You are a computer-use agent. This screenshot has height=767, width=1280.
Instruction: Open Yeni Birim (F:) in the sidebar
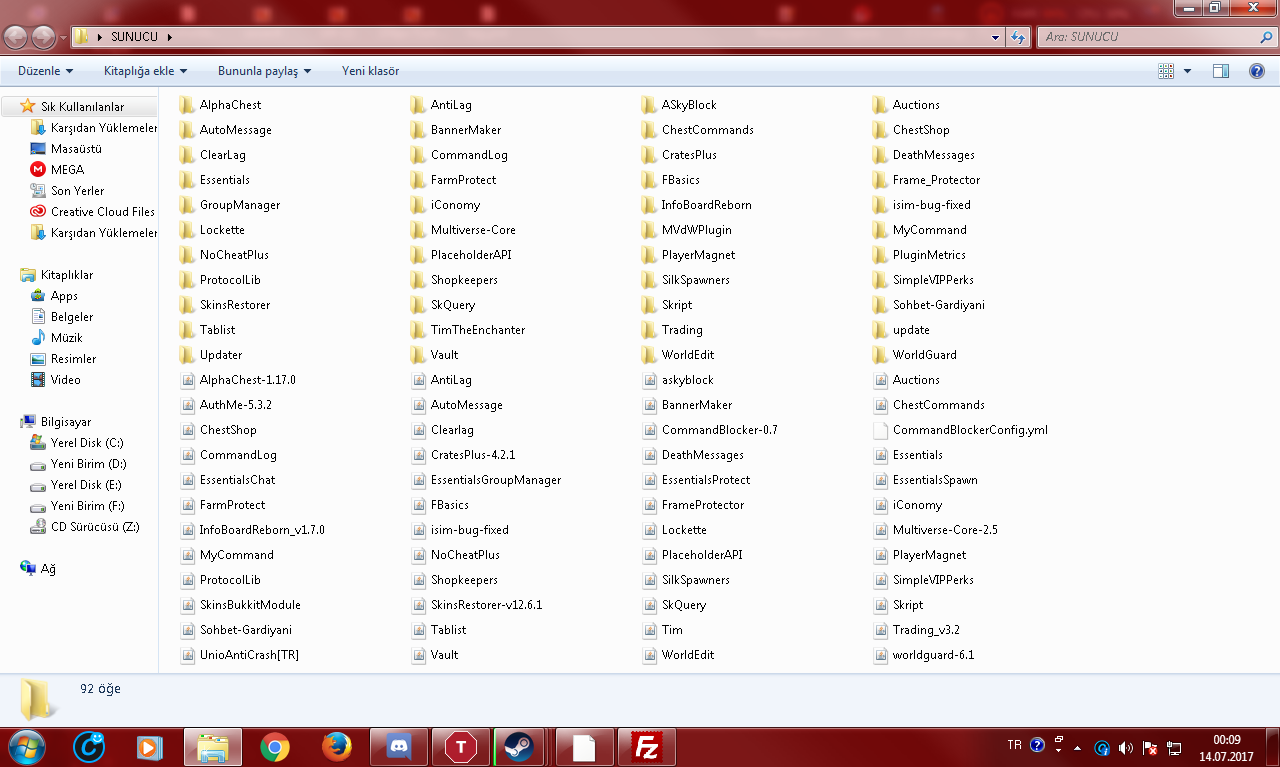point(88,506)
